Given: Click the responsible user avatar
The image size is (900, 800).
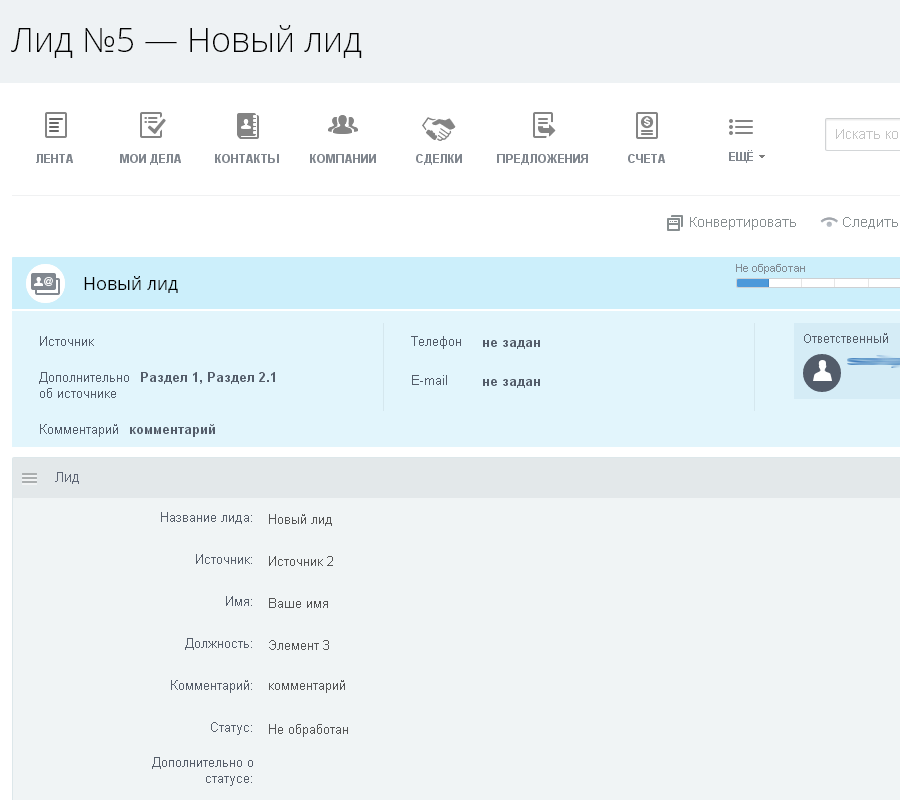Looking at the screenshot, I should (822, 373).
